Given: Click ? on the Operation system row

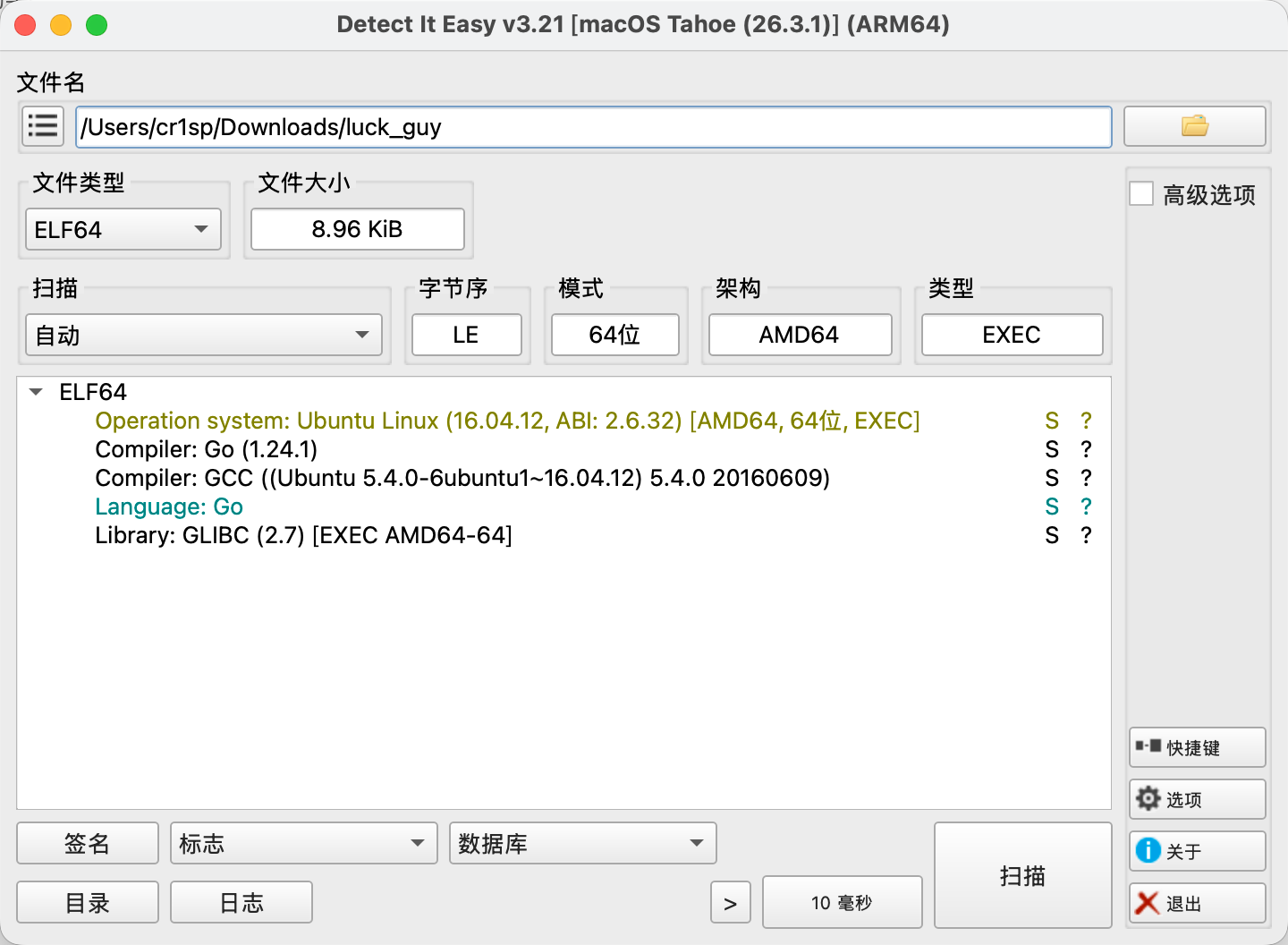Looking at the screenshot, I should tap(1086, 421).
